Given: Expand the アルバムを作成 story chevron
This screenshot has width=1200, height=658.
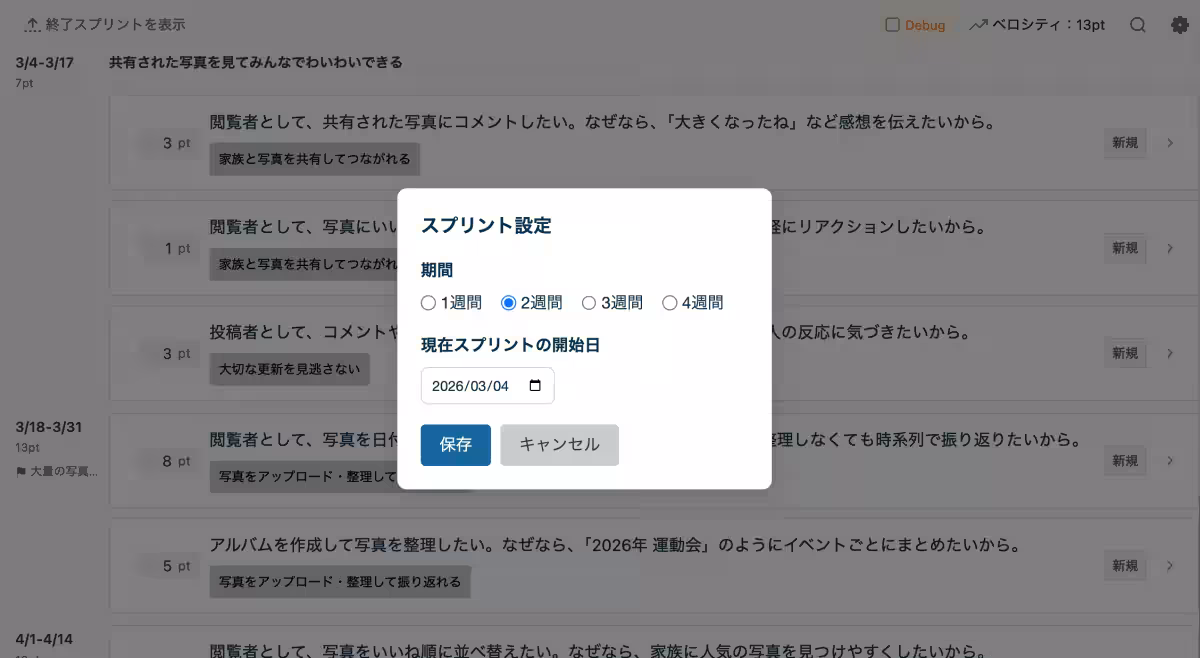Looking at the screenshot, I should click(x=1170, y=566).
